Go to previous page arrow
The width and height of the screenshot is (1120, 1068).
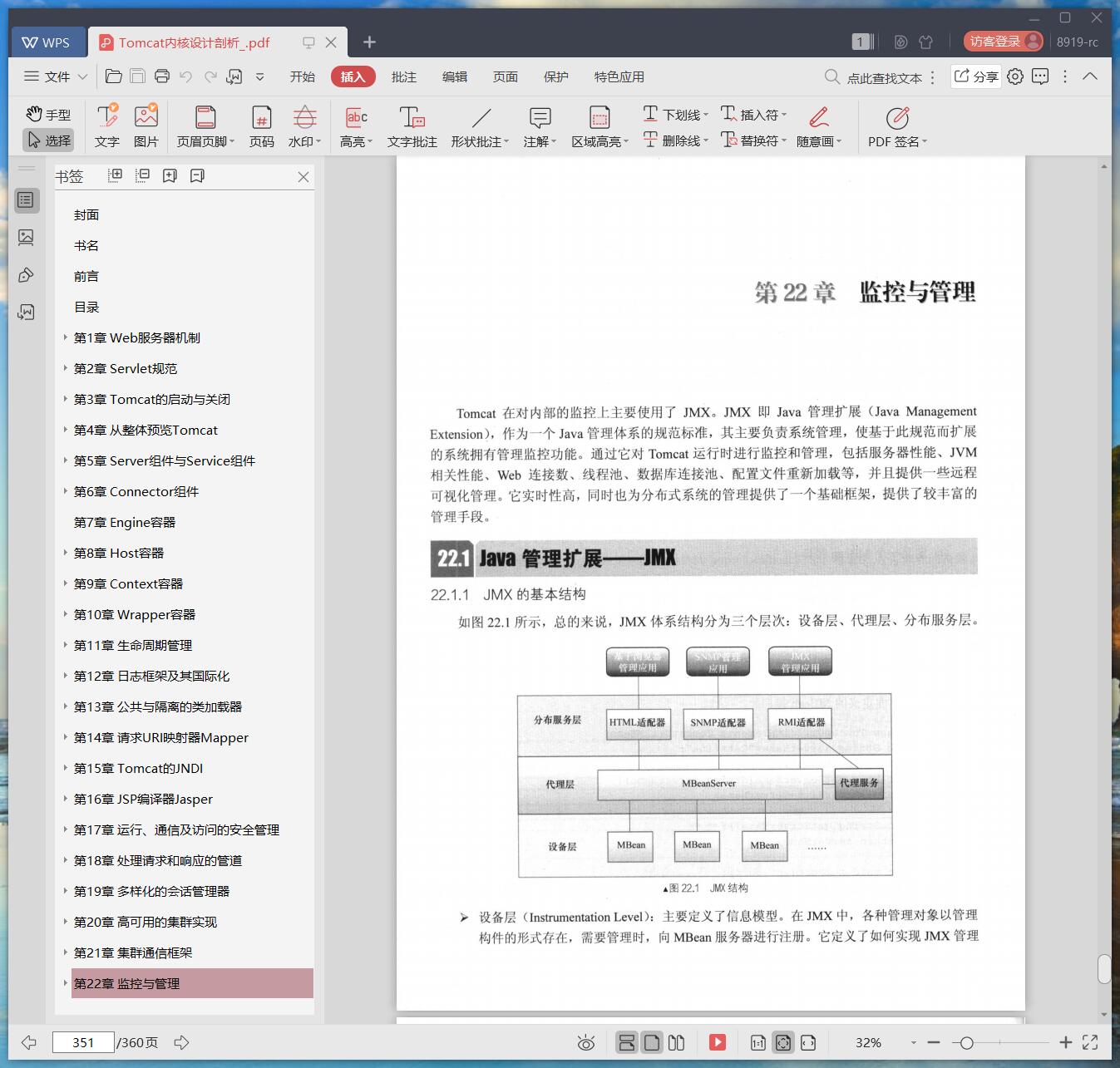[x=29, y=1042]
